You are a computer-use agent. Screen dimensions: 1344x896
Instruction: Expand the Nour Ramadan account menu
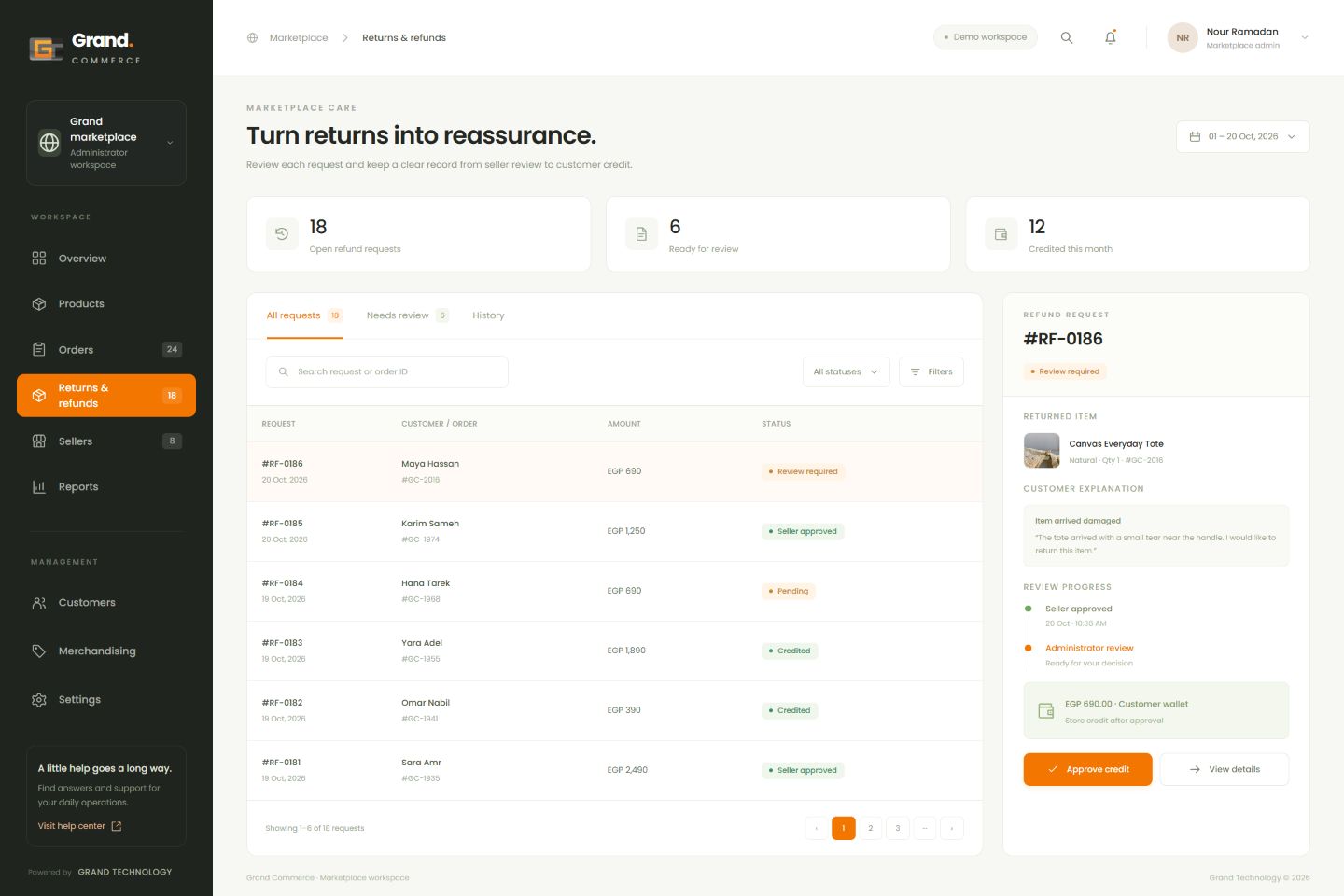tap(1238, 38)
